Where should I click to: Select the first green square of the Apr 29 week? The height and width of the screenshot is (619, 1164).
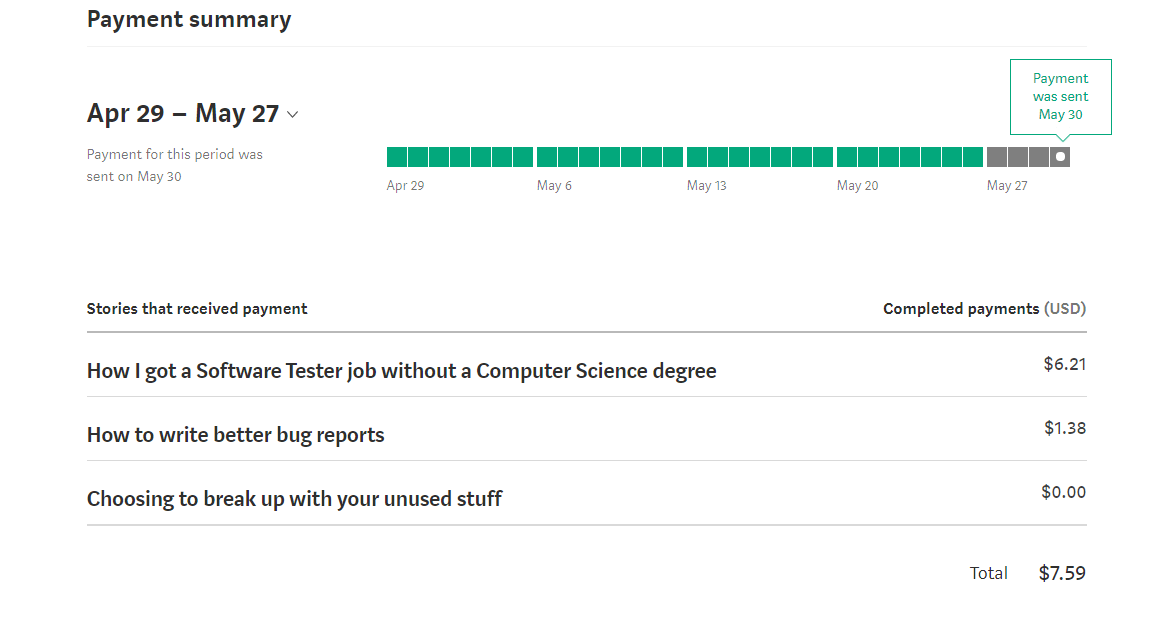[397, 157]
